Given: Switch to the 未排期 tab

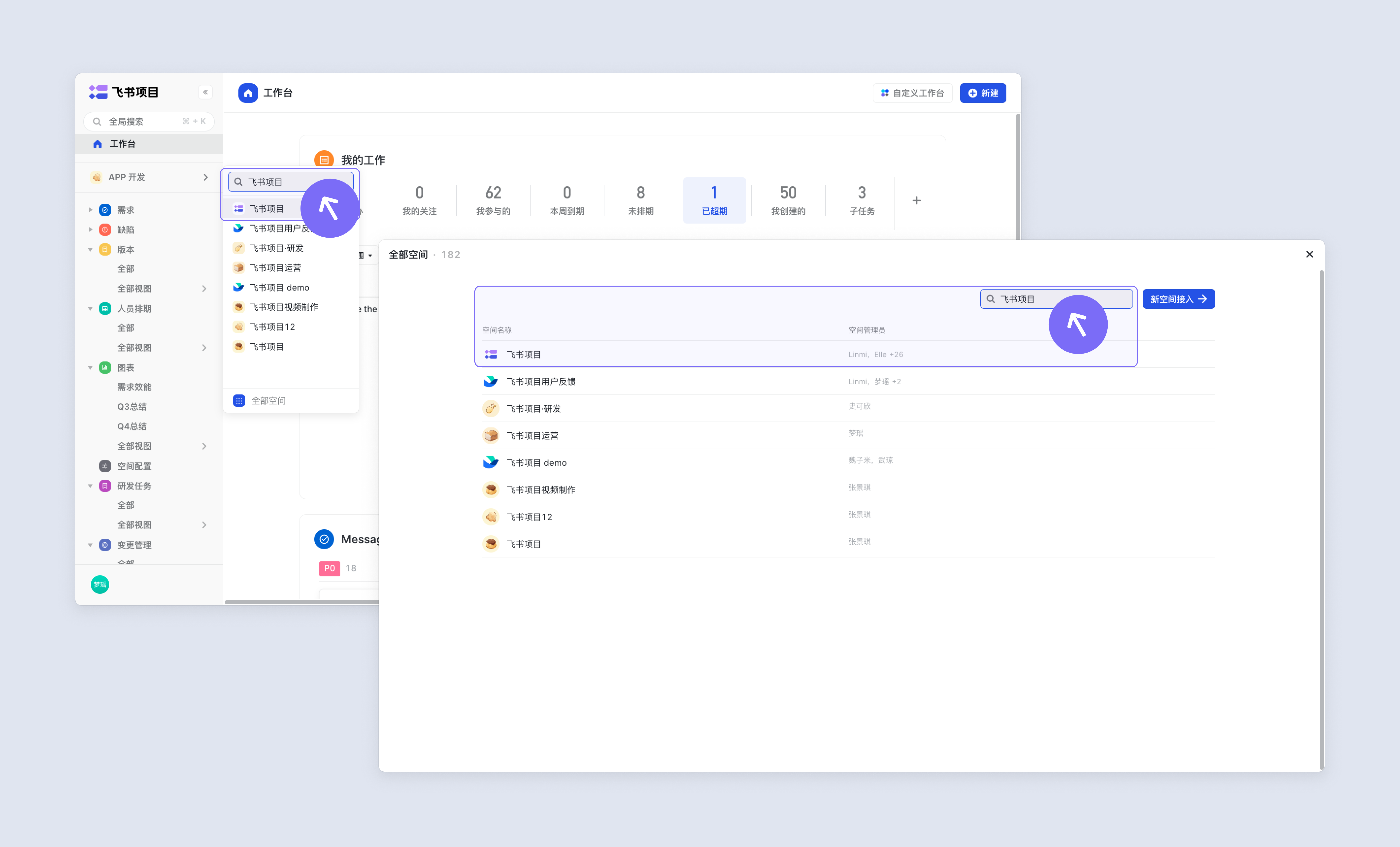Looking at the screenshot, I should point(641,200).
